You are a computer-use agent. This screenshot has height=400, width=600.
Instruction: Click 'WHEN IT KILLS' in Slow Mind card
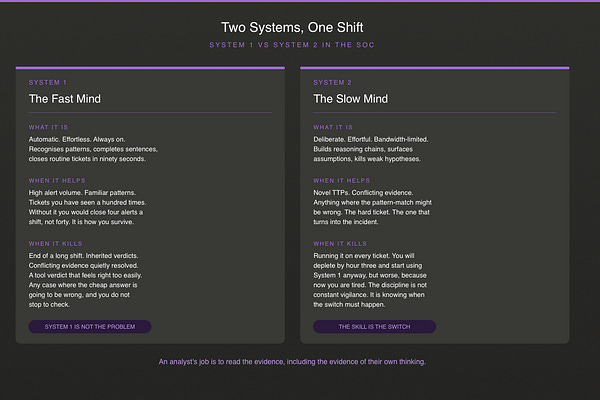point(340,243)
